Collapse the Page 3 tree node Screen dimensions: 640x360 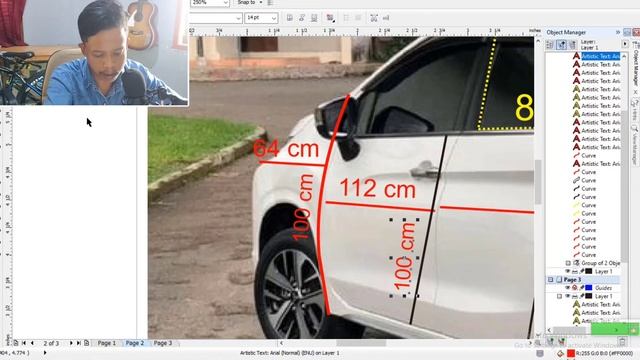point(551,280)
